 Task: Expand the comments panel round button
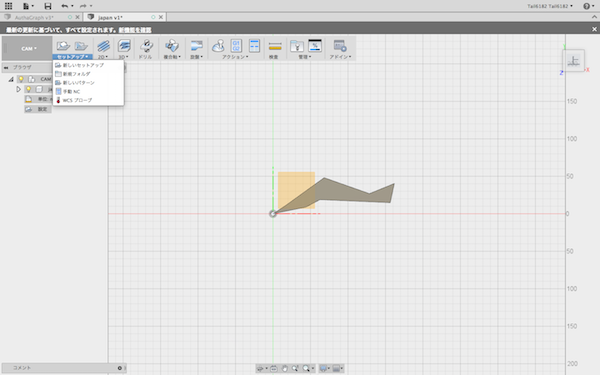tap(120, 368)
